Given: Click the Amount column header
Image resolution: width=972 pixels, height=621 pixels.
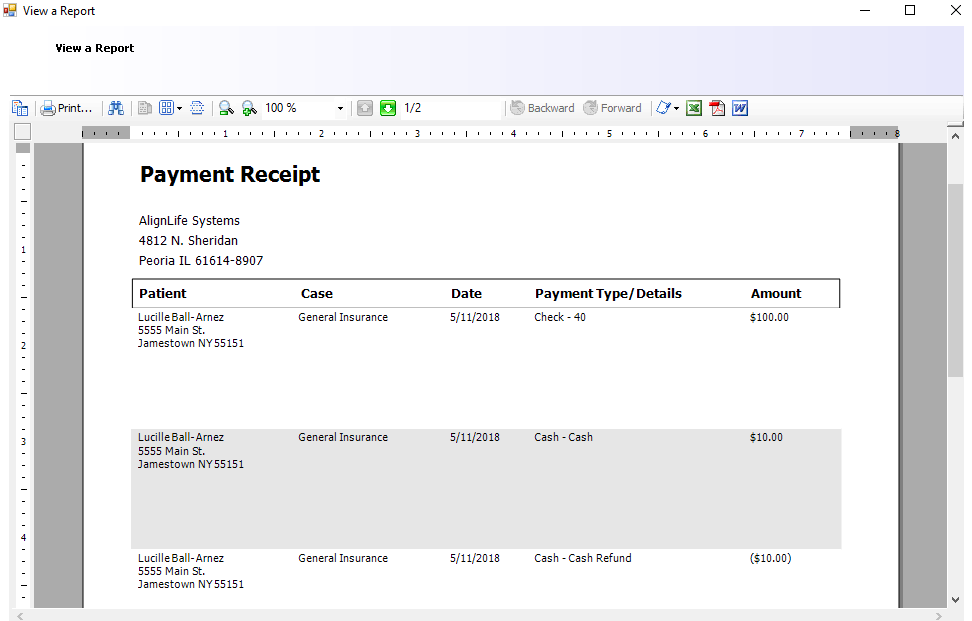Looking at the screenshot, I should (776, 294).
